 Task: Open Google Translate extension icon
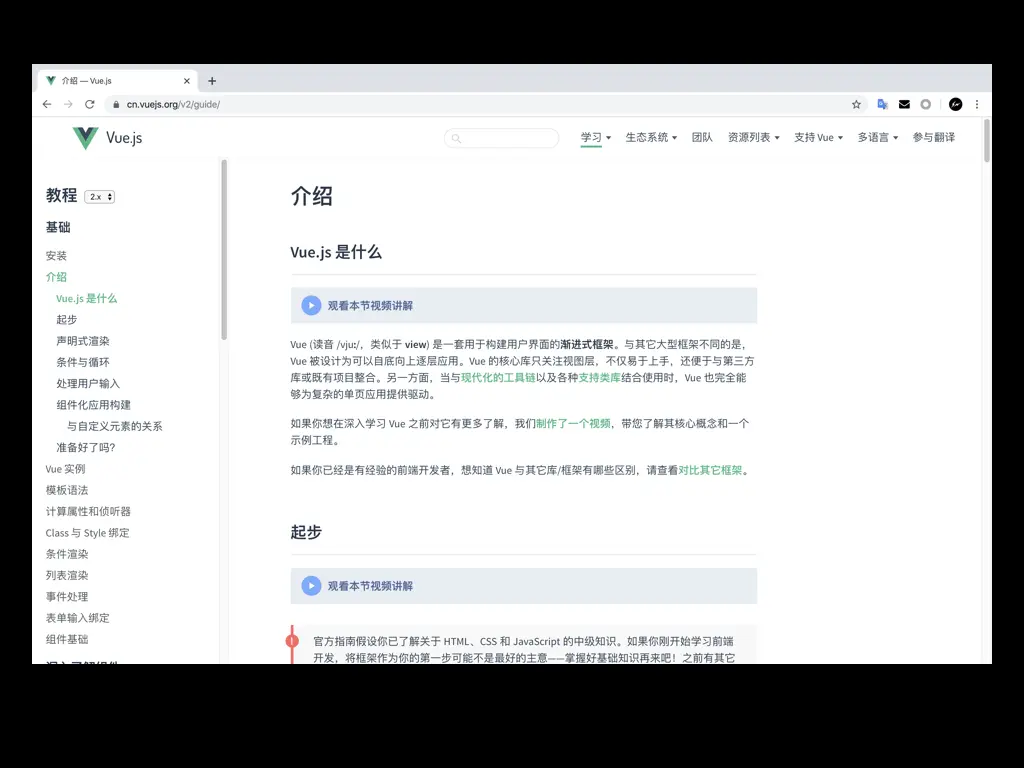[x=882, y=104]
